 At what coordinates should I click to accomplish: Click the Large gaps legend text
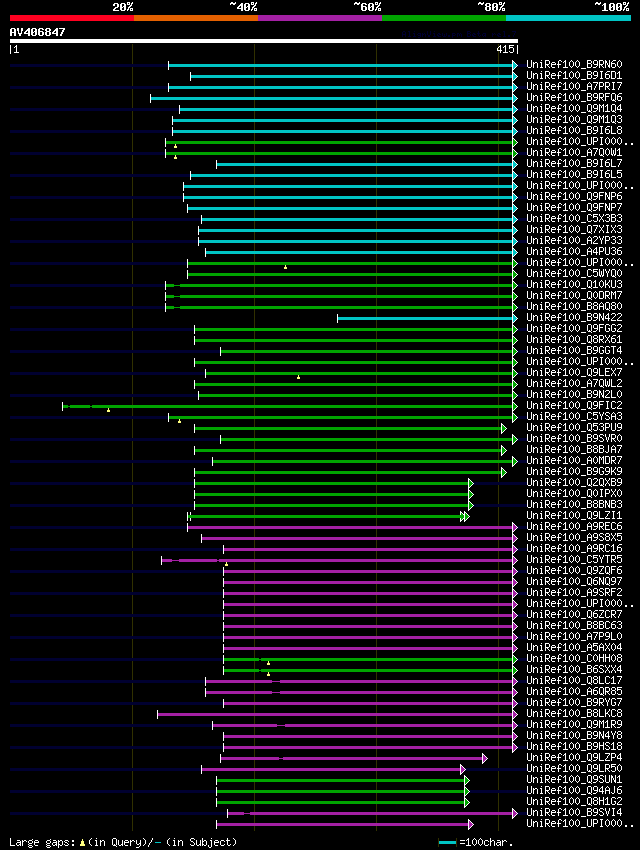click(x=124, y=842)
